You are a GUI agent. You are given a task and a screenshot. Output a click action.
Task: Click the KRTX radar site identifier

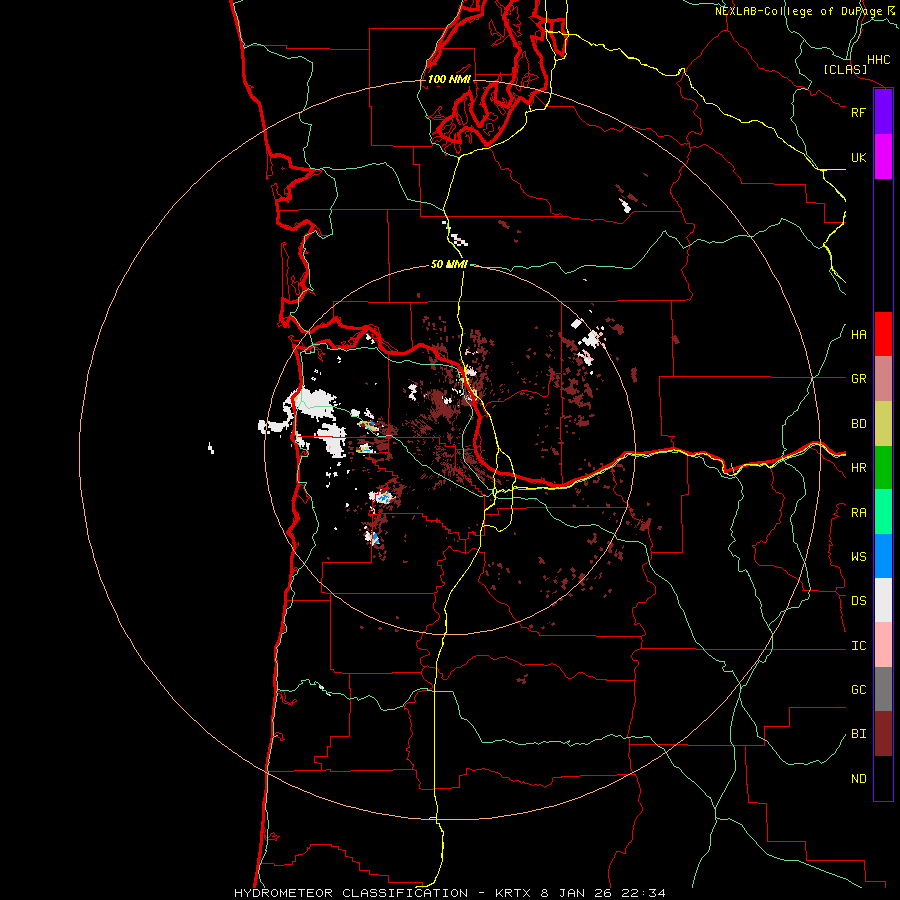click(x=514, y=893)
